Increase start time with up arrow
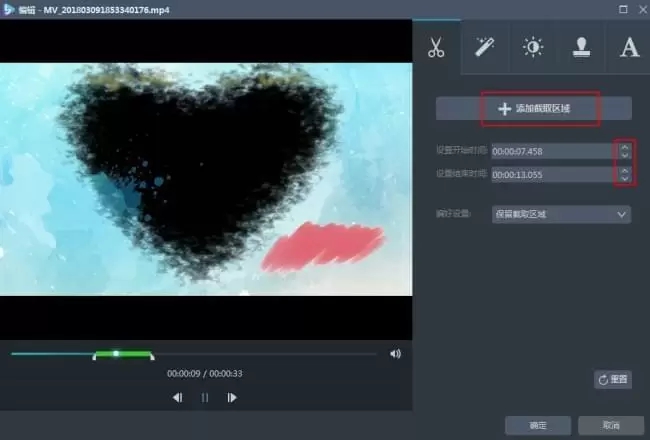The height and width of the screenshot is (440, 650). pyautogui.click(x=625, y=146)
